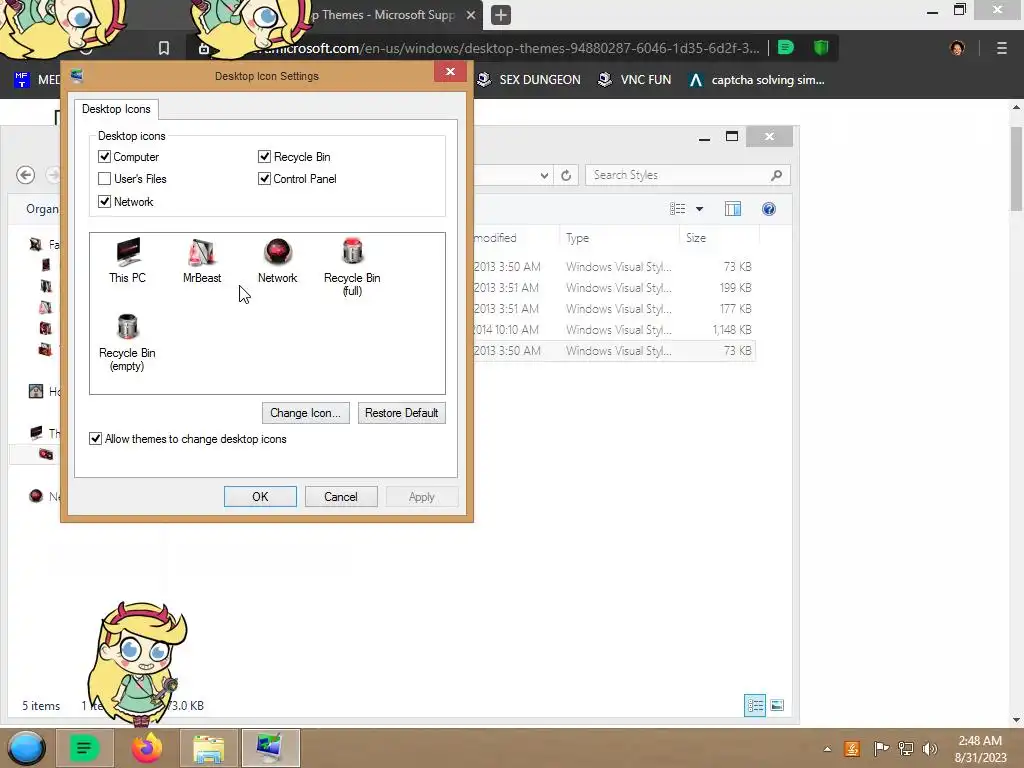1024x768 pixels.
Task: Select the MrBeast user files icon
Action: pos(202,261)
